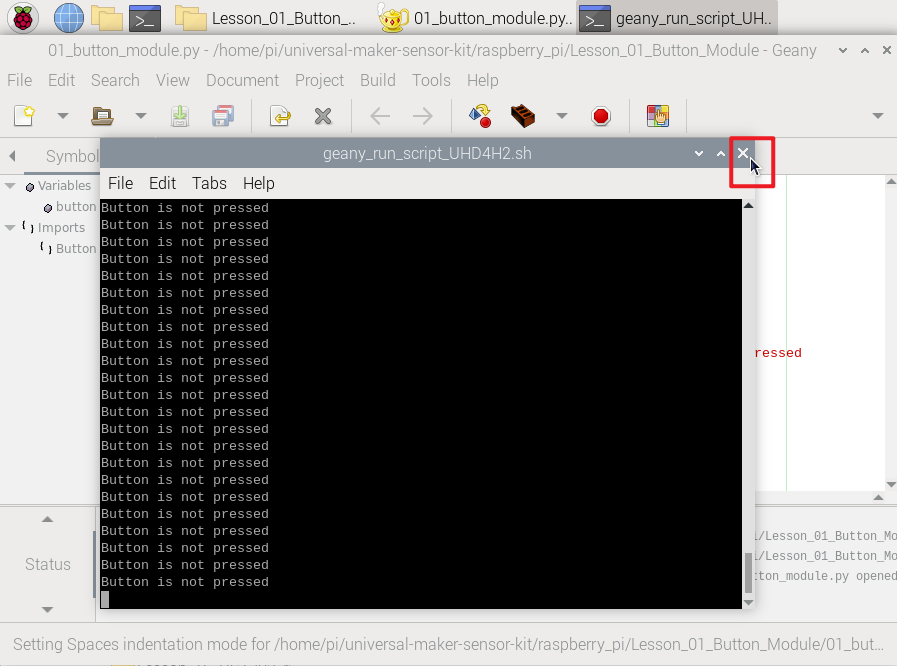
Task: Open the Build options dropdown arrow
Action: 562,116
